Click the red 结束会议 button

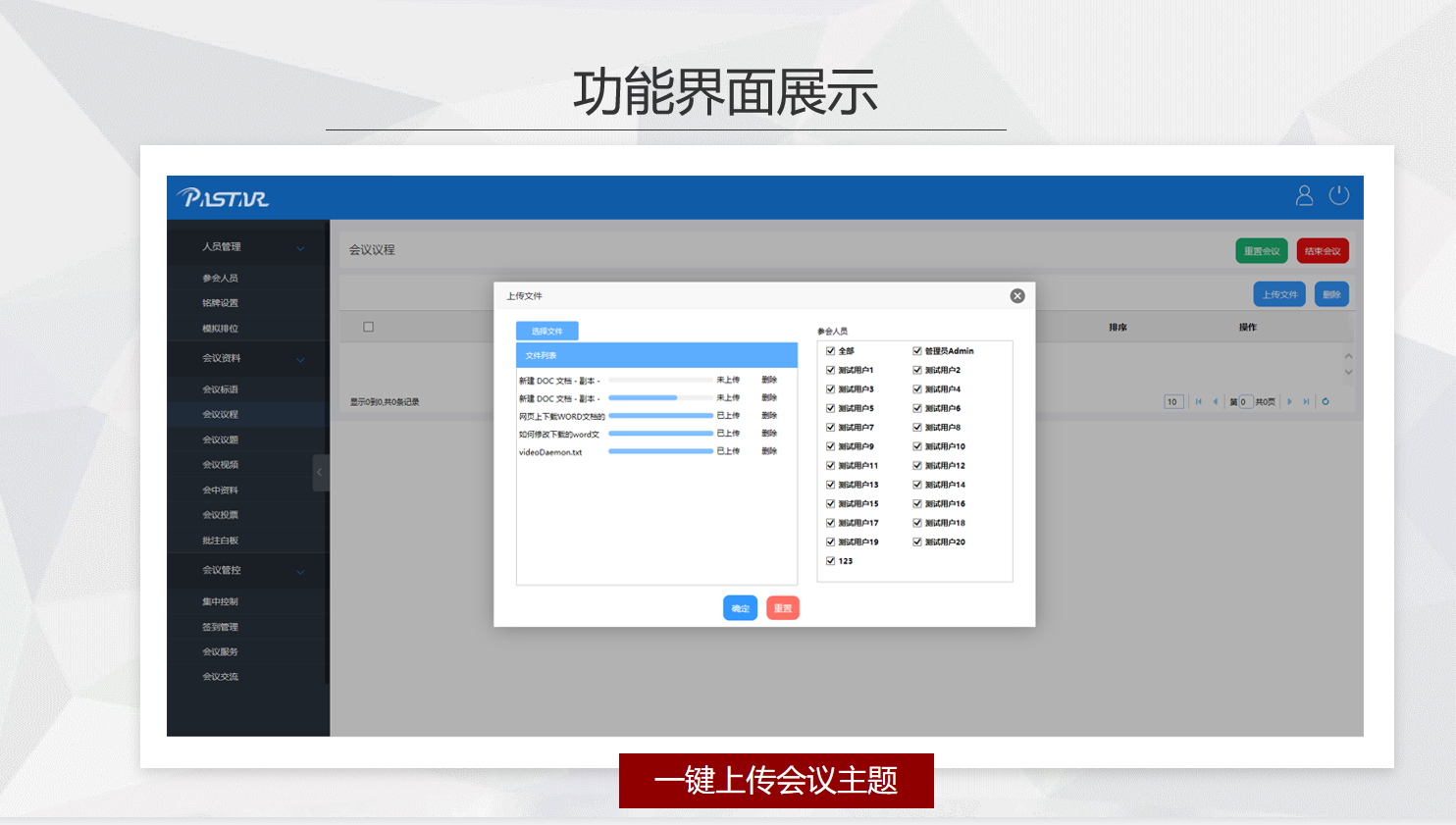pos(1323,251)
